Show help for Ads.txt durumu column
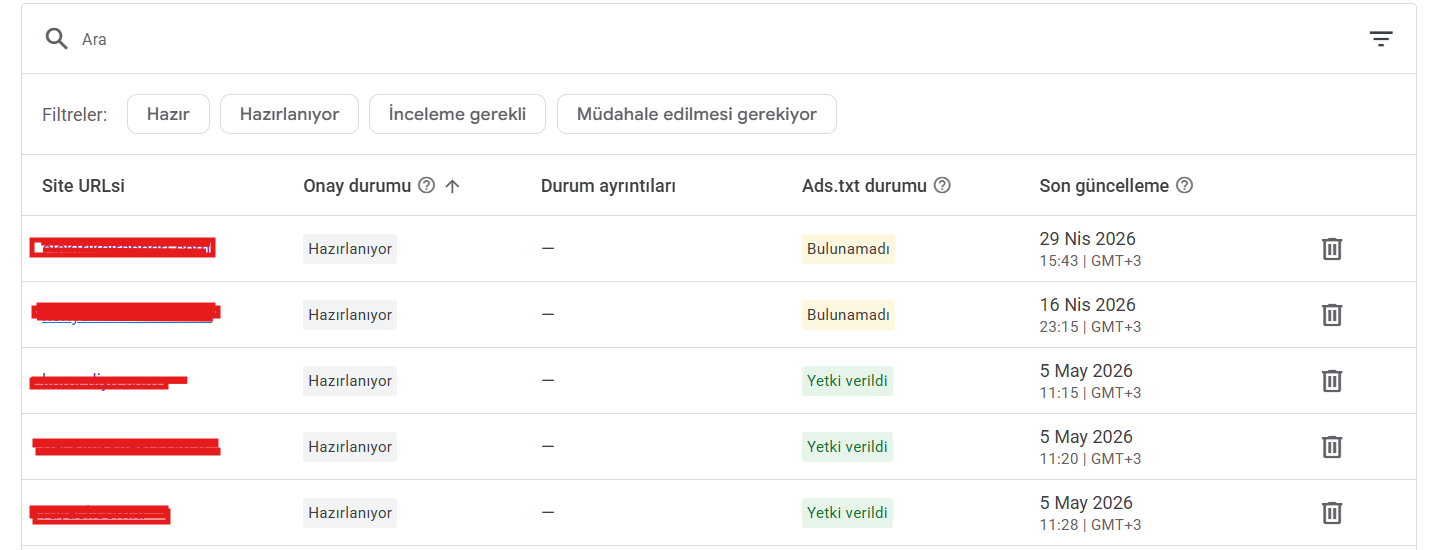 942,186
